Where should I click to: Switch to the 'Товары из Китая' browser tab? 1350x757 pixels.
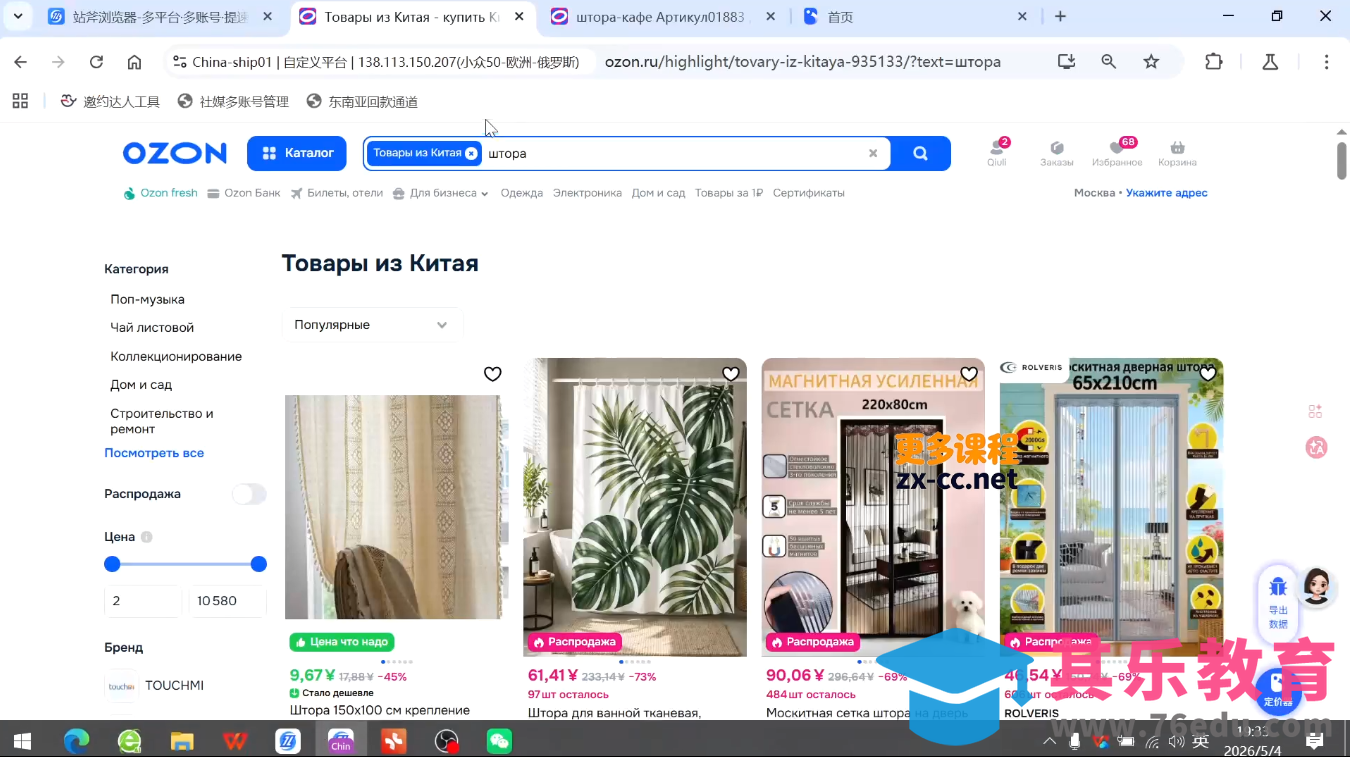(412, 17)
